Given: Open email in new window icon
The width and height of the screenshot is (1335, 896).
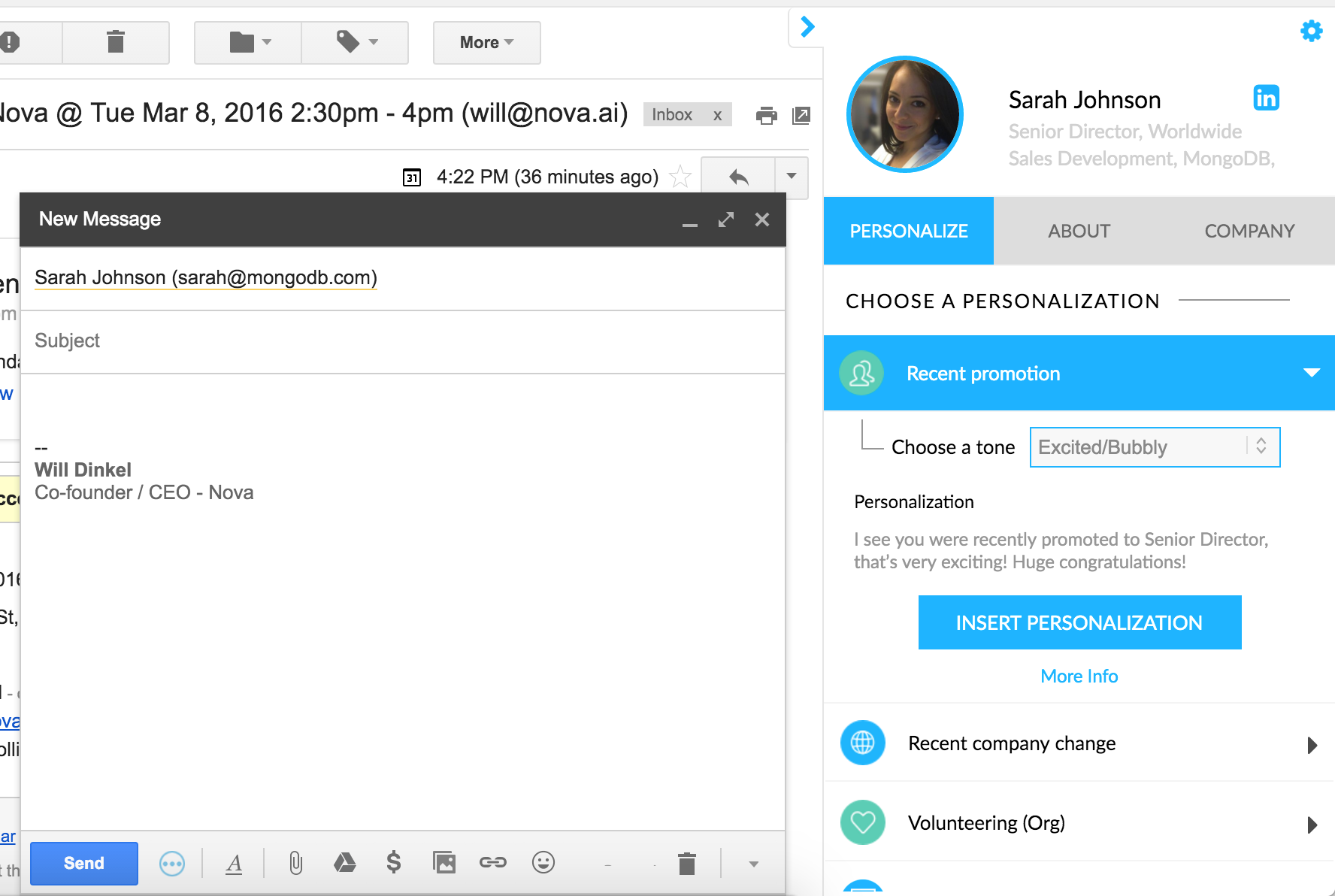Looking at the screenshot, I should click(801, 115).
